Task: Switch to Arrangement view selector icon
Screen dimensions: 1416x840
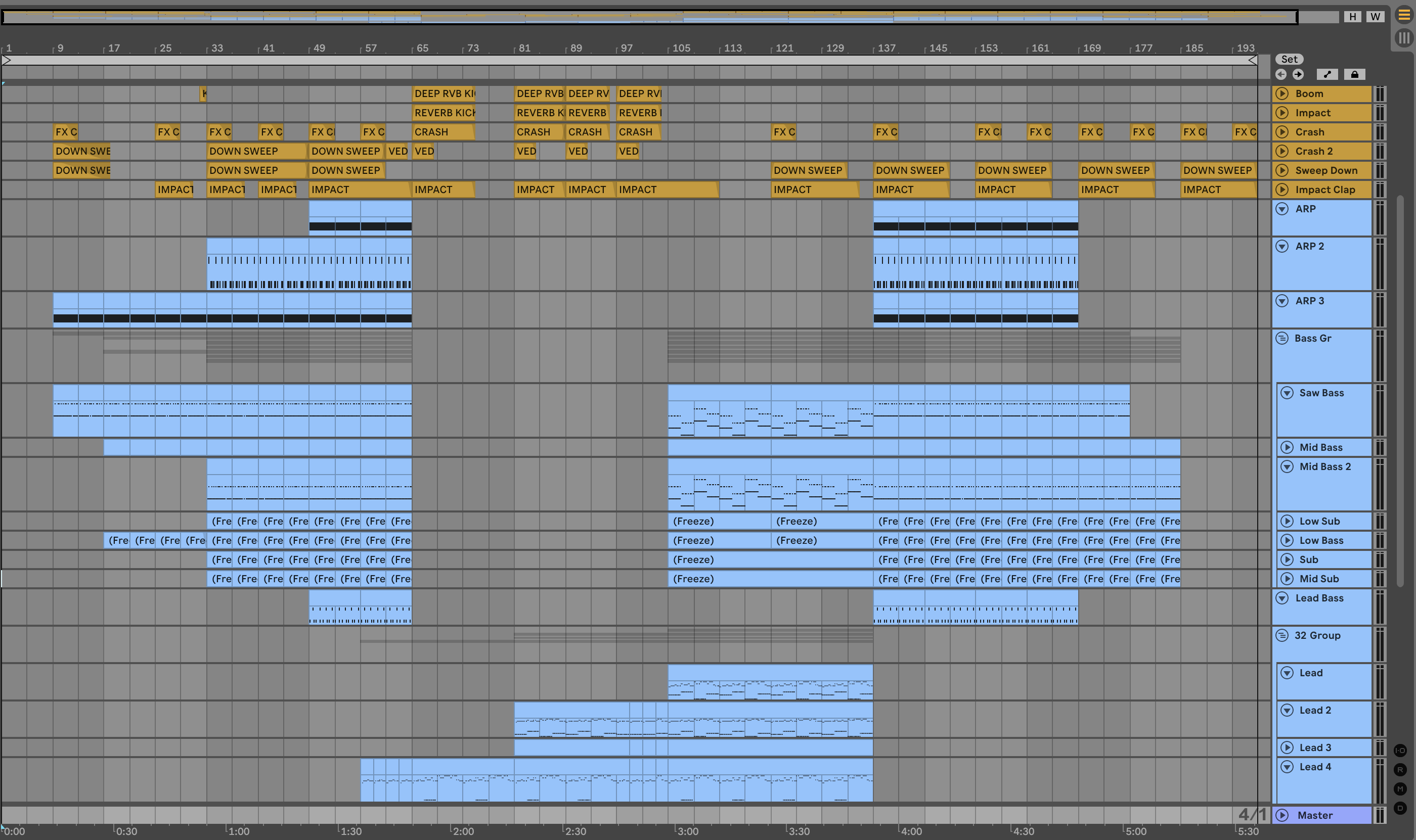Action: tap(1403, 15)
